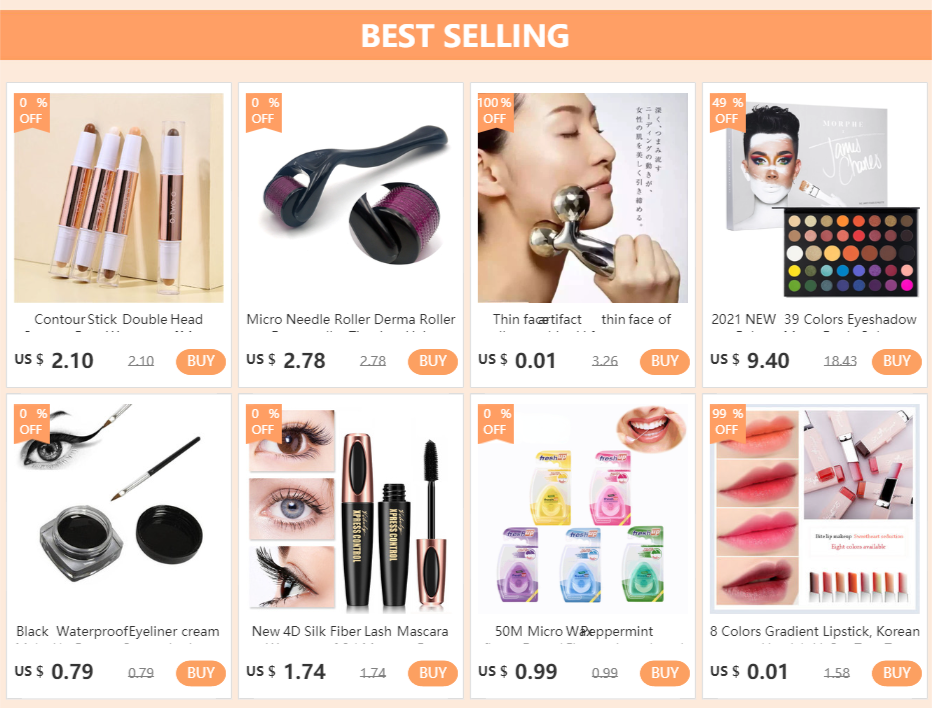932x708 pixels.
Task: Open the 2021 NEW 39 Colors Eyeshadow title
Action: tap(814, 320)
